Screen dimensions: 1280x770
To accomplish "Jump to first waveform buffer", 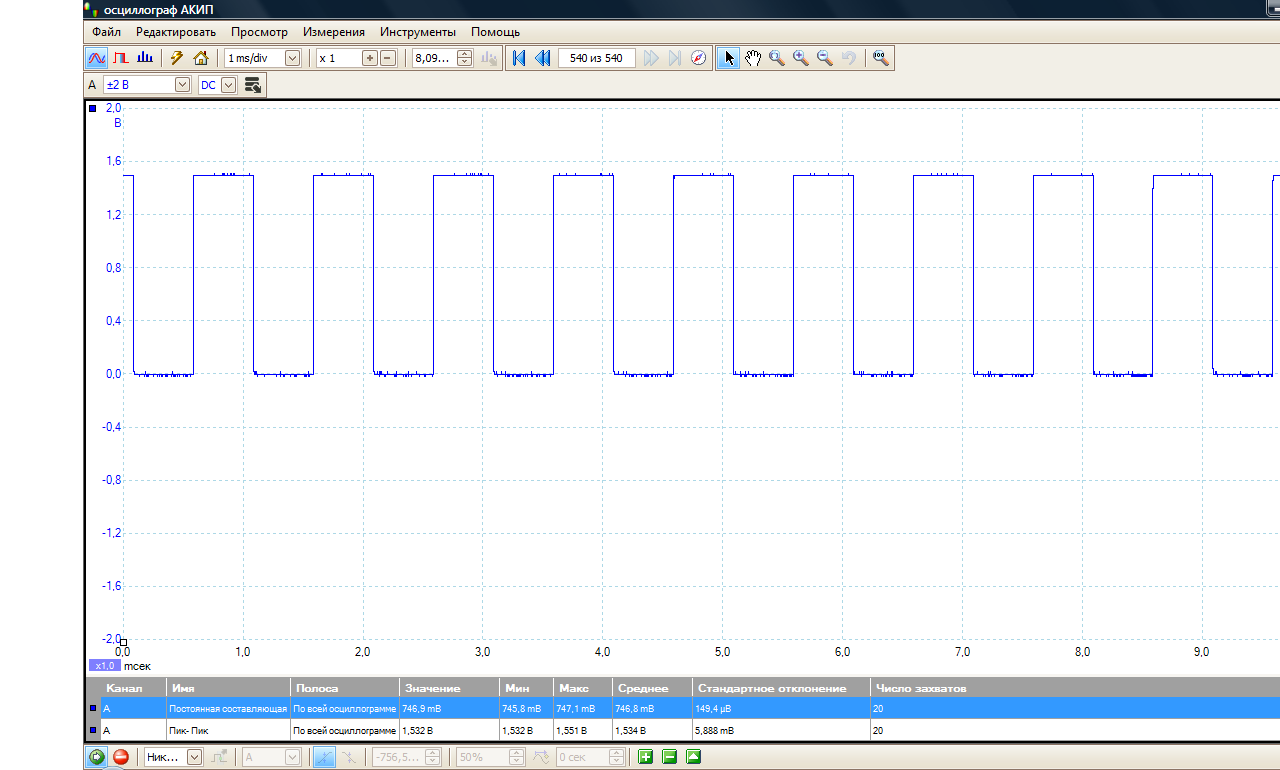I will 519,58.
